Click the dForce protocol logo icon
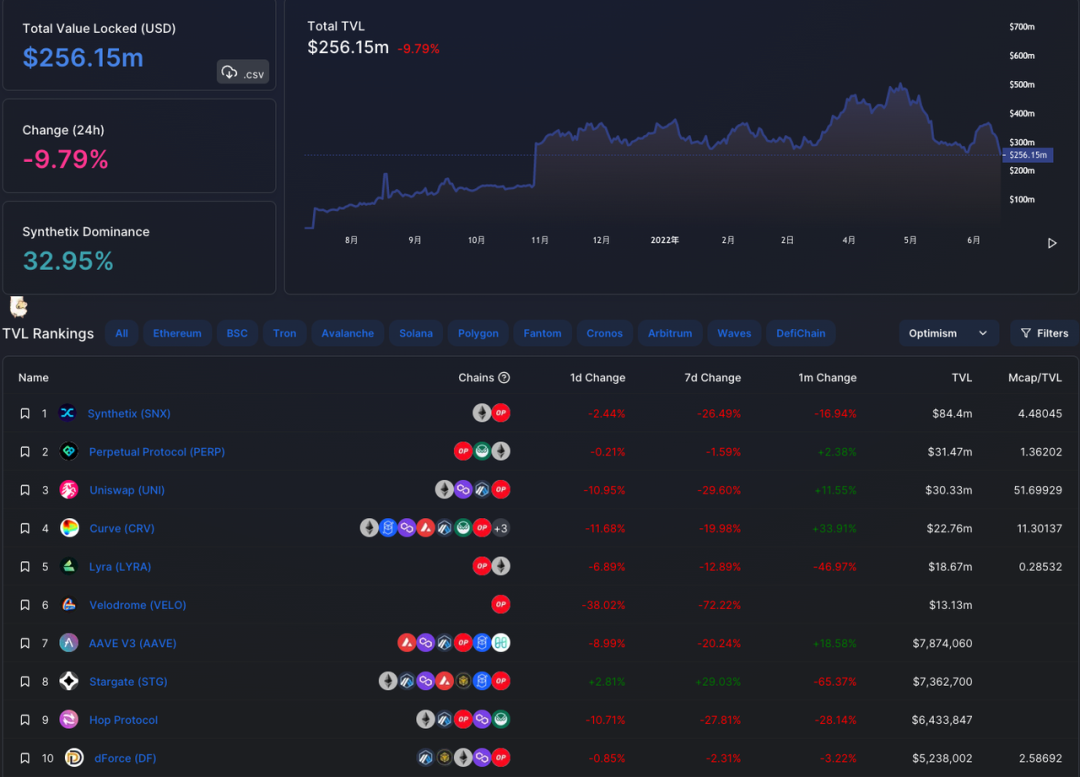 (74, 758)
